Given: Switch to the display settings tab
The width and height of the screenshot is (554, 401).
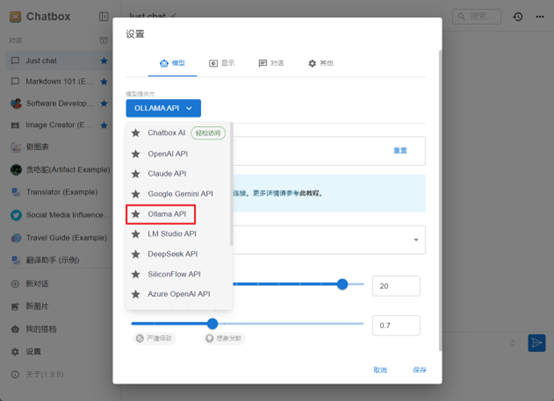Looking at the screenshot, I should point(222,63).
